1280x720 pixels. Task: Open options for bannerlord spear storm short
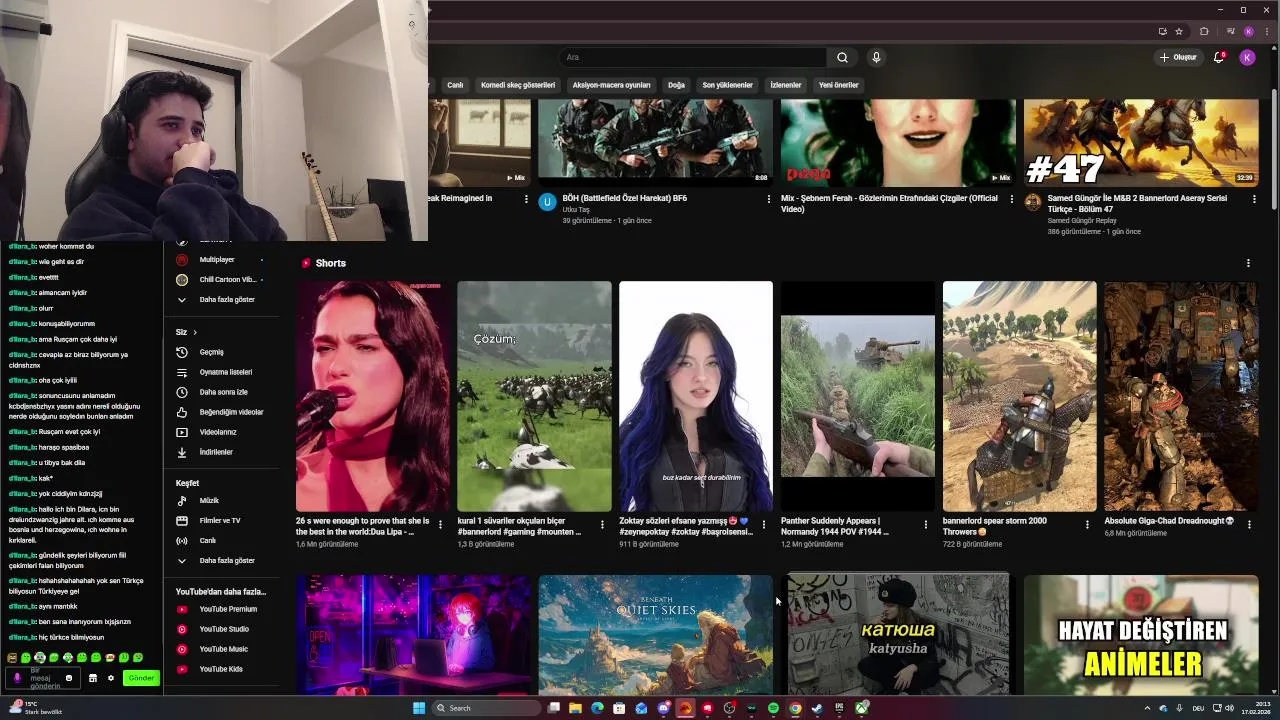click(1087, 524)
